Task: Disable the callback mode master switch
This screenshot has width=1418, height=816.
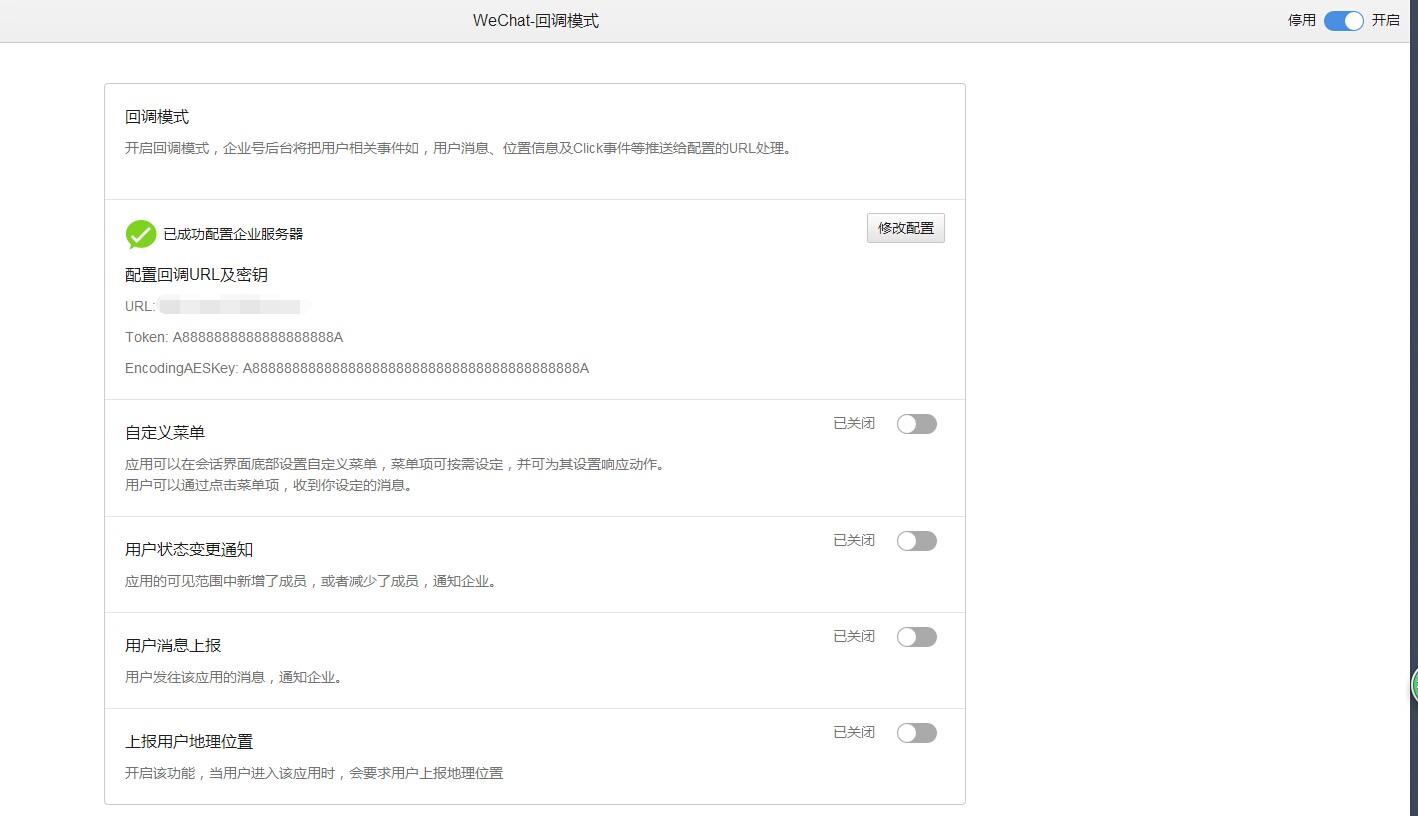Action: [1343, 20]
